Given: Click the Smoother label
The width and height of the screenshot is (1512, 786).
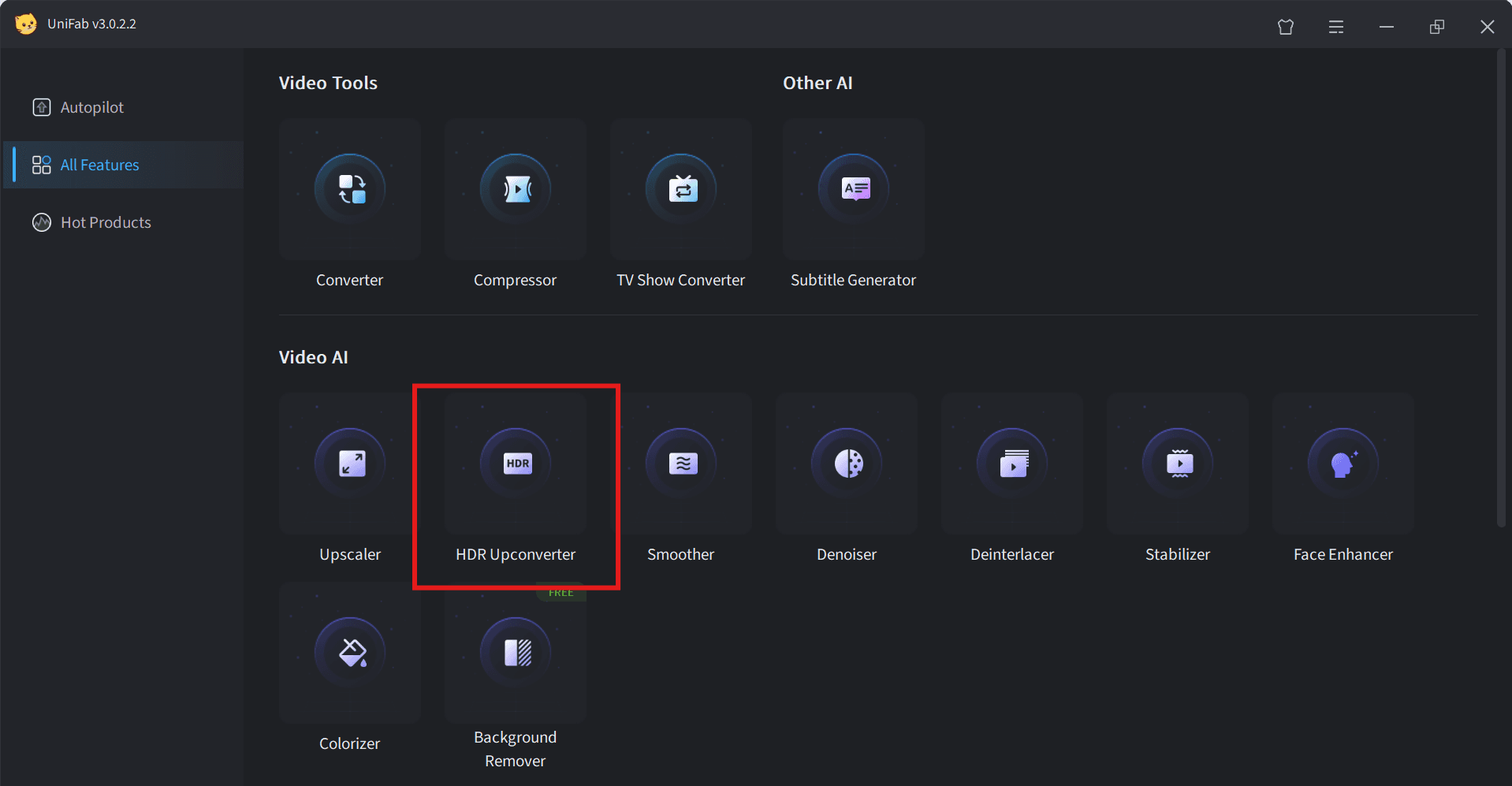Looking at the screenshot, I should [681, 554].
